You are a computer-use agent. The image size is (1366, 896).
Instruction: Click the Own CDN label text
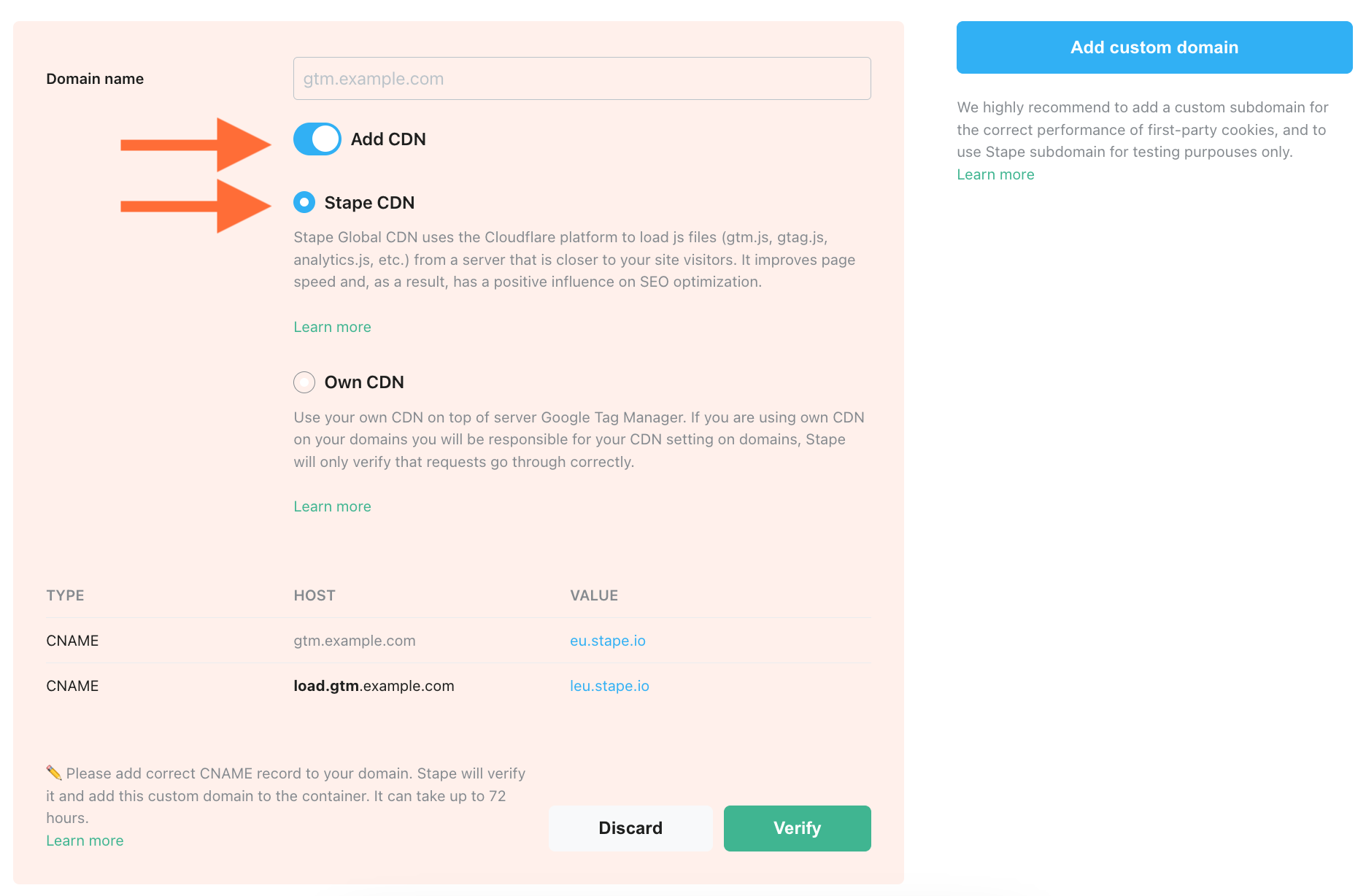pyautogui.click(x=364, y=382)
